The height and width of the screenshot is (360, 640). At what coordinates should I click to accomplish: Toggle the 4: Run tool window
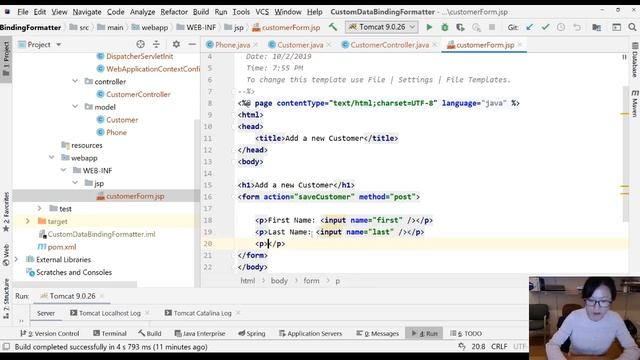pyautogui.click(x=424, y=333)
